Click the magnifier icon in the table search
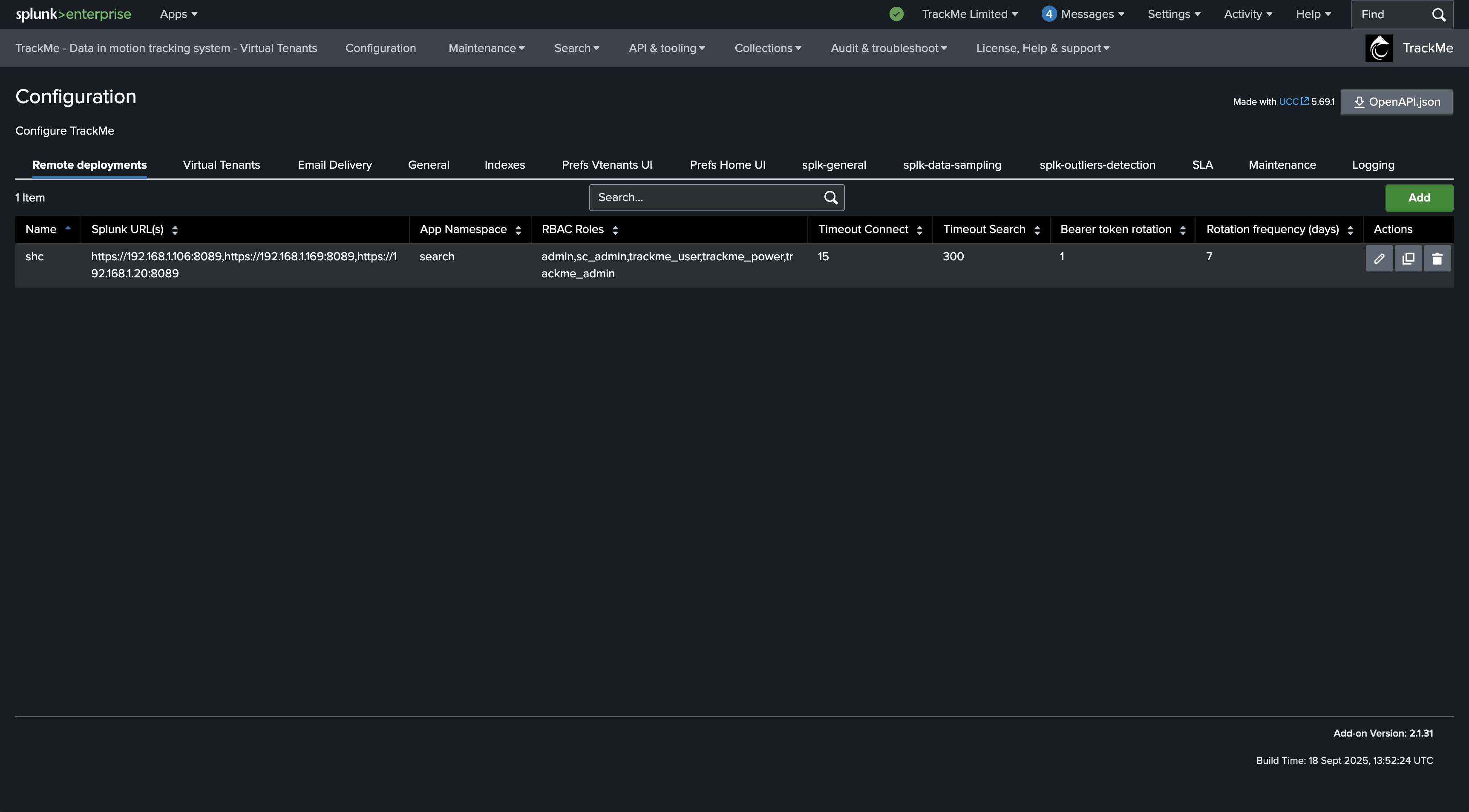1469x812 pixels. [x=831, y=197]
